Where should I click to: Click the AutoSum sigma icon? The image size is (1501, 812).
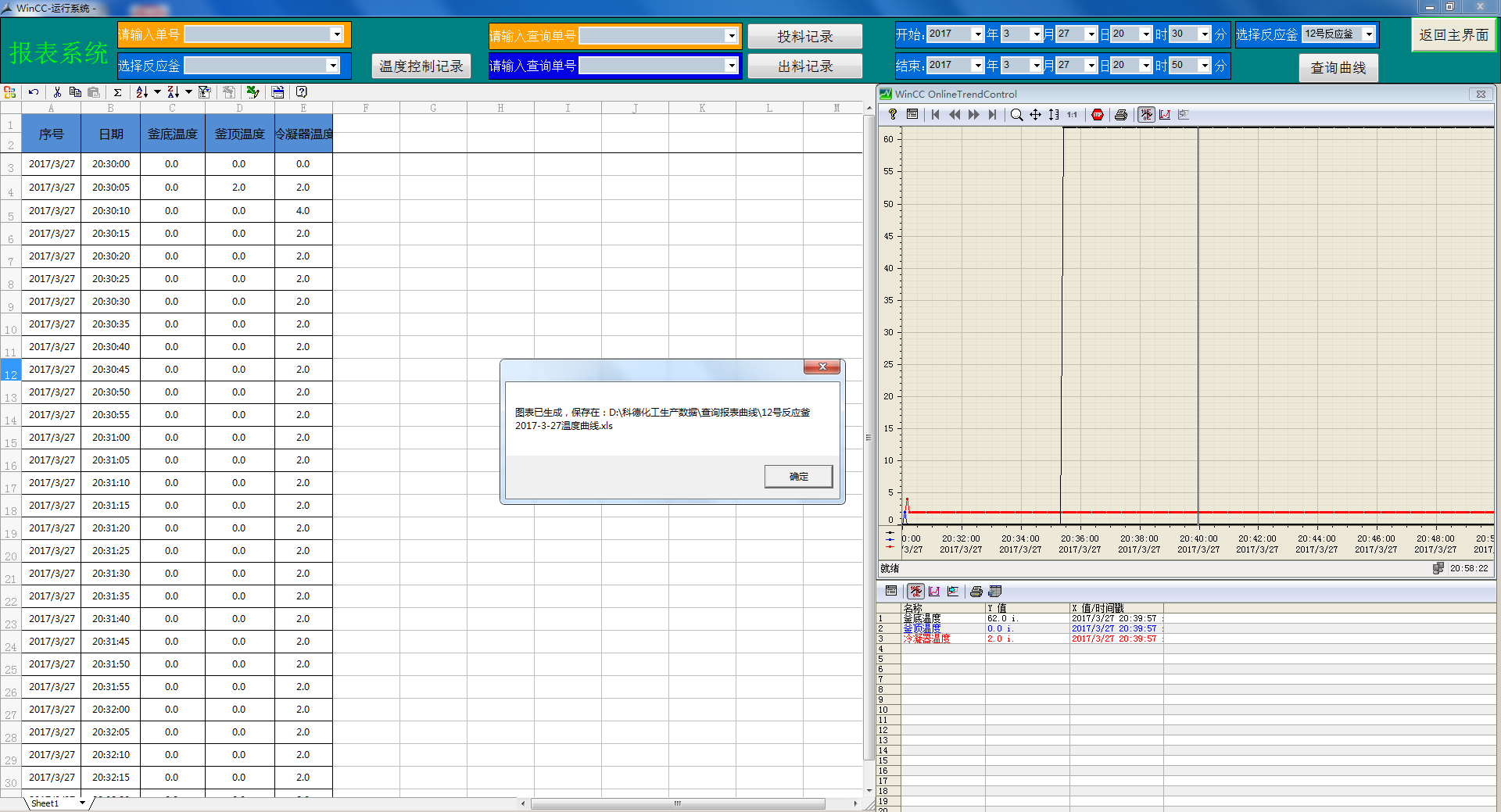pos(117,92)
